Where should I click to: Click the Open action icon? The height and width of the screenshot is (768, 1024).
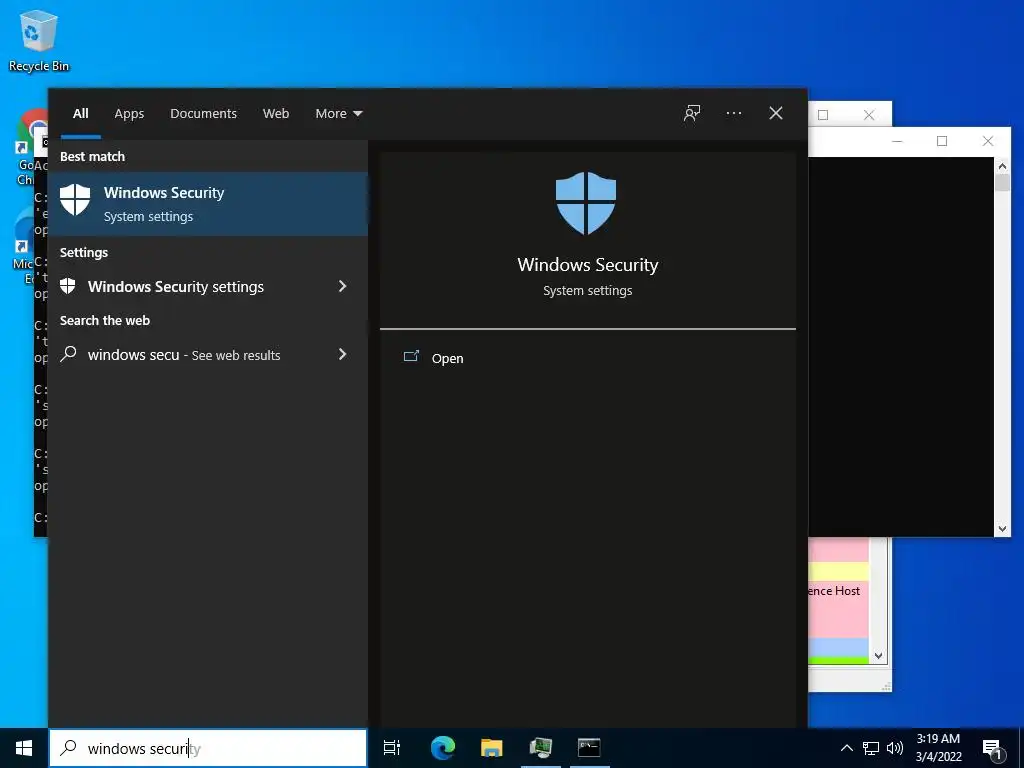pyautogui.click(x=411, y=357)
